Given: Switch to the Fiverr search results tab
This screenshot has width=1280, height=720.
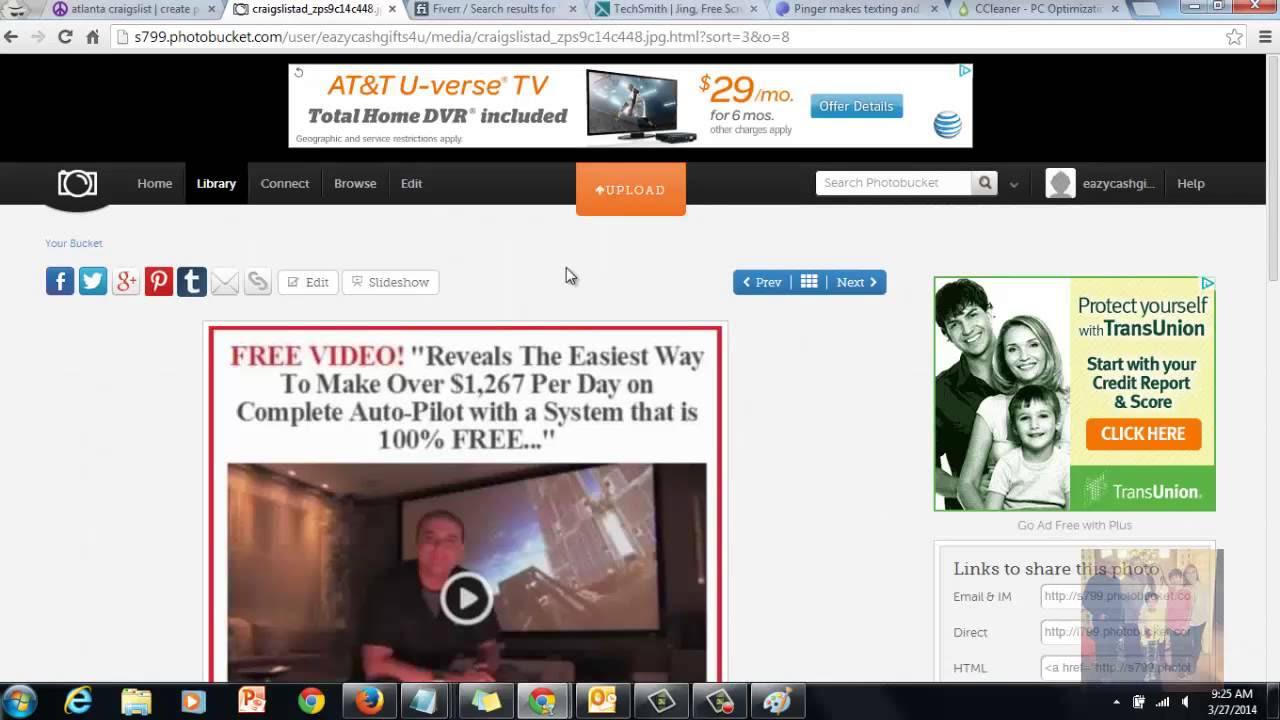Looking at the screenshot, I should click(493, 9).
